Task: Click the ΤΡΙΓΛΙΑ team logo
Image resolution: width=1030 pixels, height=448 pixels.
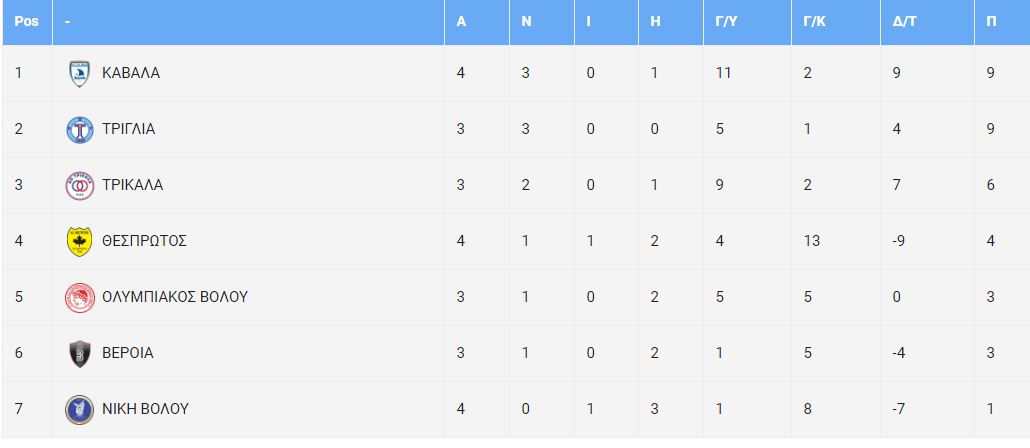Action: tap(79, 129)
